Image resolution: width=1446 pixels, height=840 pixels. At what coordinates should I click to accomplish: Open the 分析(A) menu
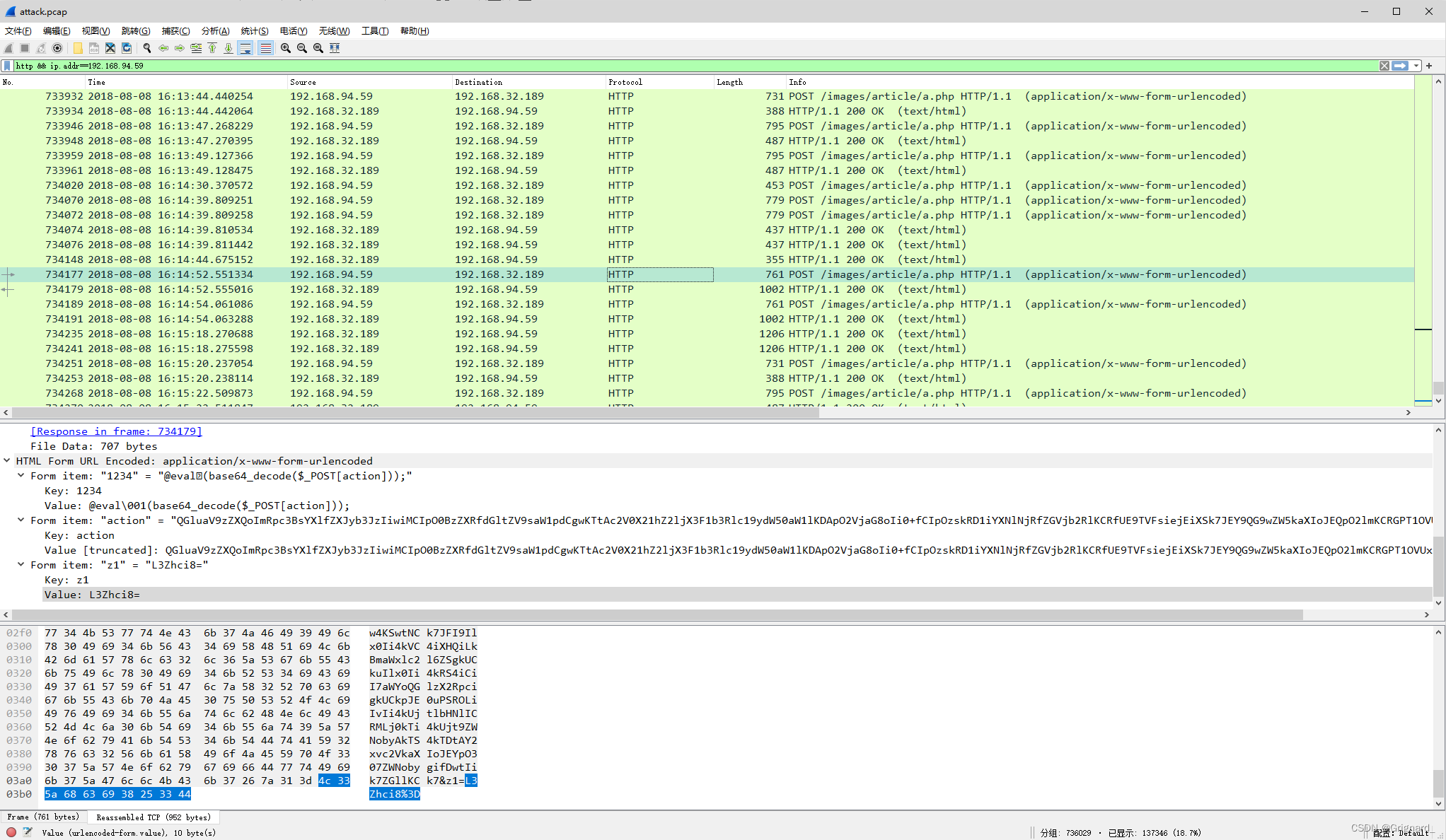[215, 31]
